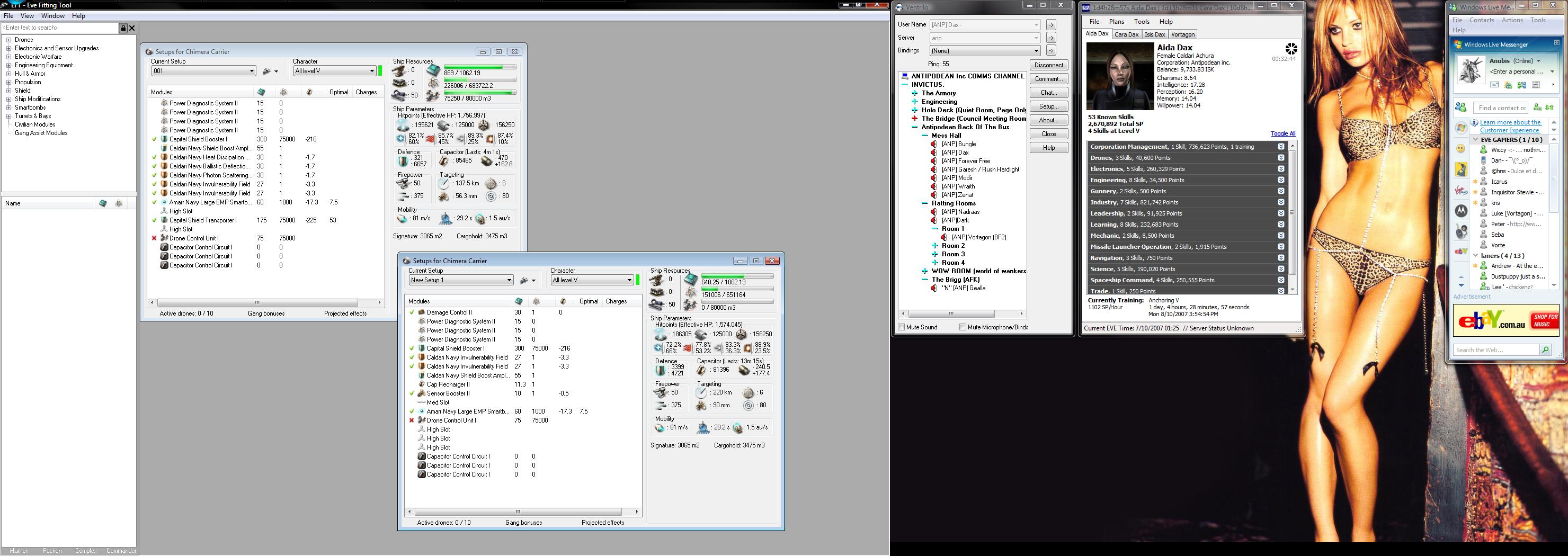The width and height of the screenshot is (1568, 556).
Task: Toggle Capital Shield Booster I checkmark in setup 001
Action: coord(155,139)
